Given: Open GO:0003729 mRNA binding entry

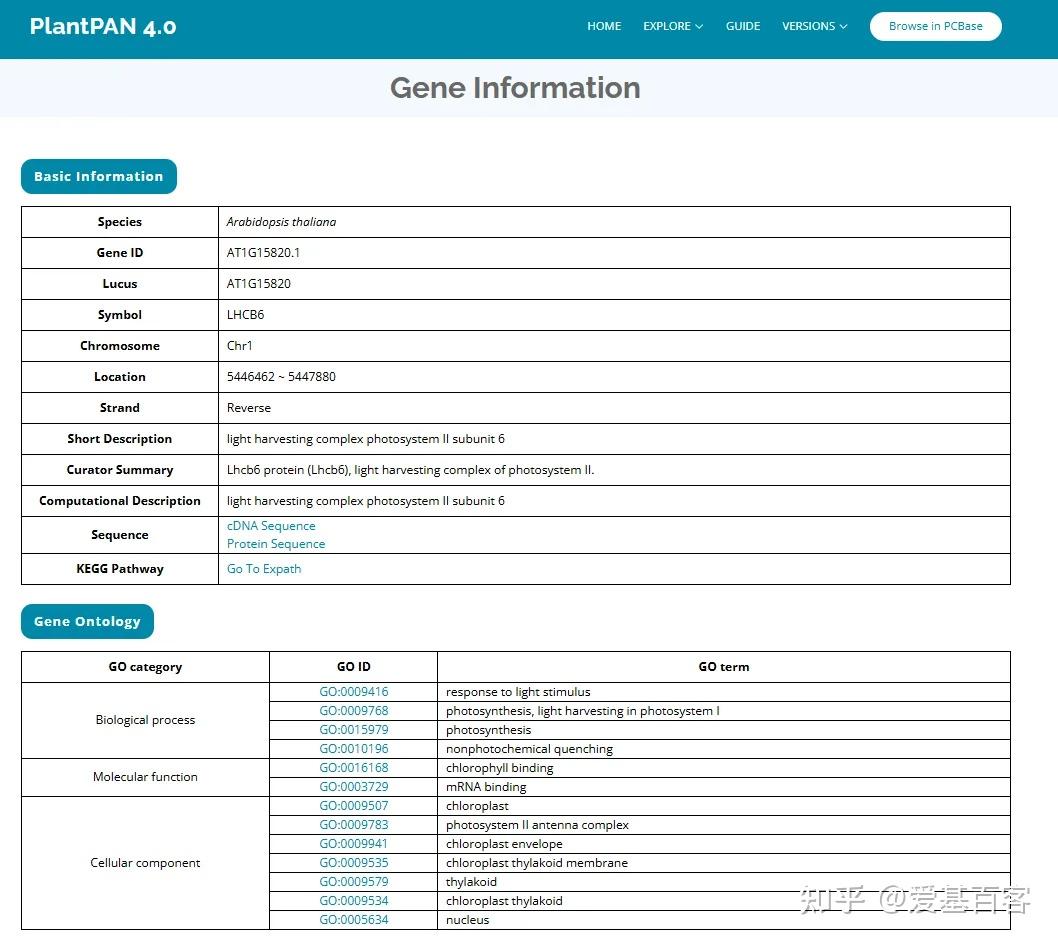Looking at the screenshot, I should click(x=353, y=786).
